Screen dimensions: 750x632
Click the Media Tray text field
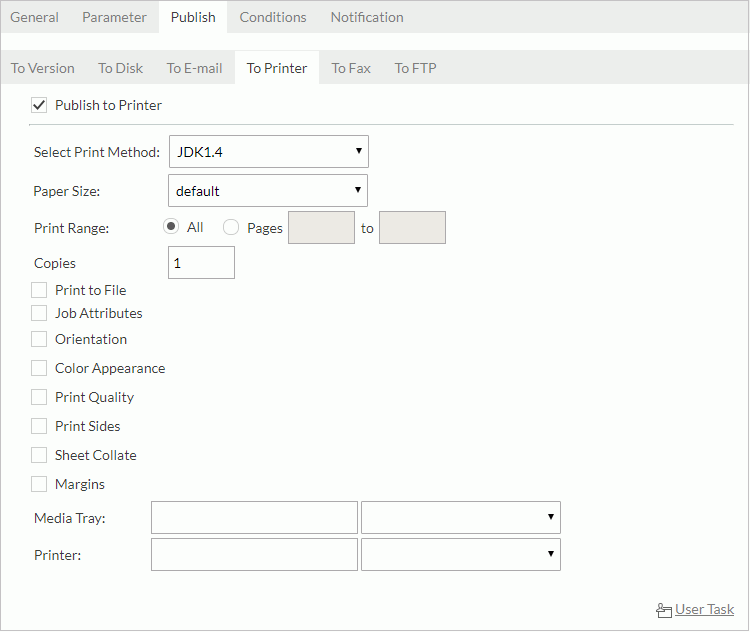click(254, 518)
